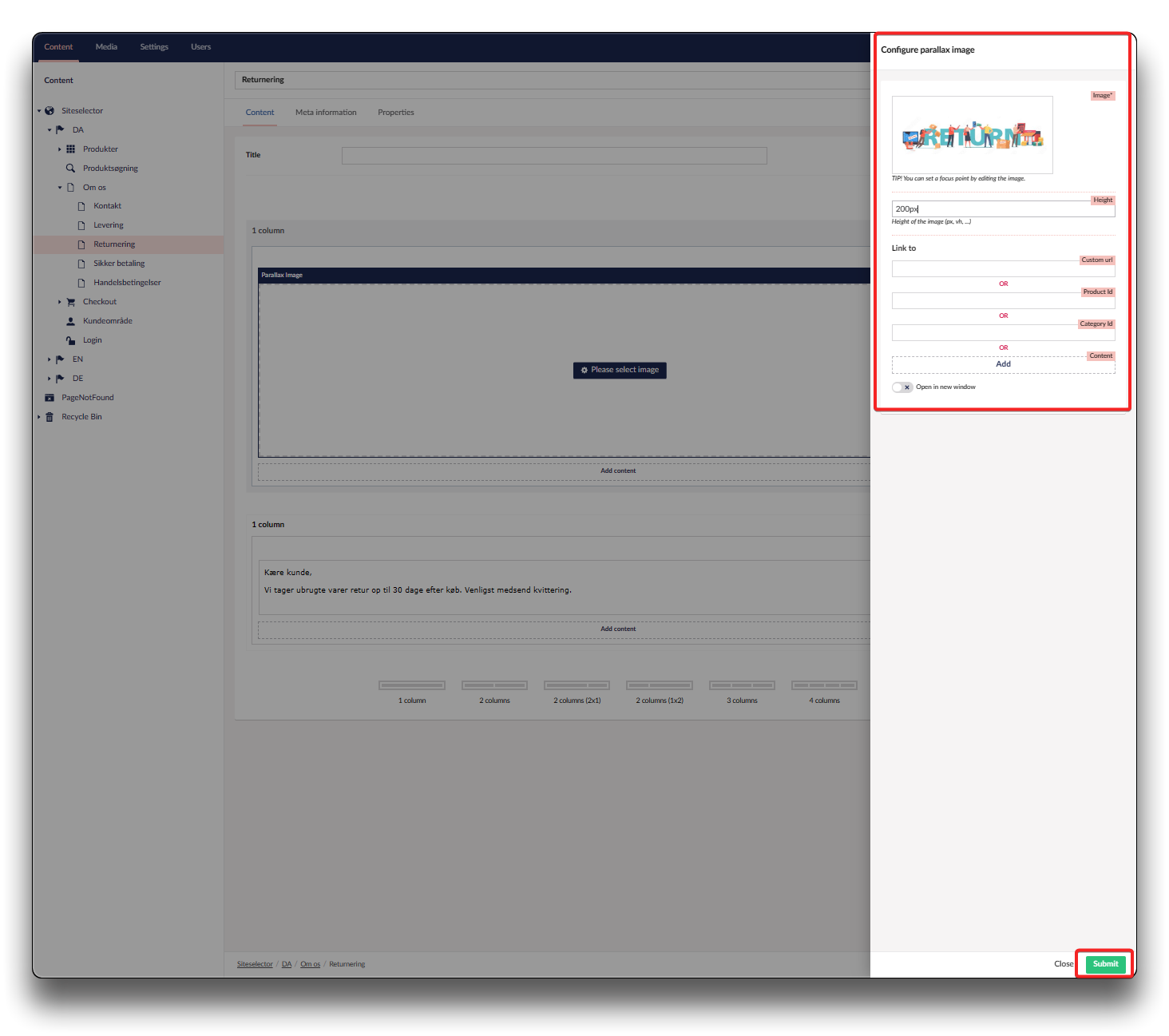Click the Recycle Bin trash icon

[x=50, y=417]
